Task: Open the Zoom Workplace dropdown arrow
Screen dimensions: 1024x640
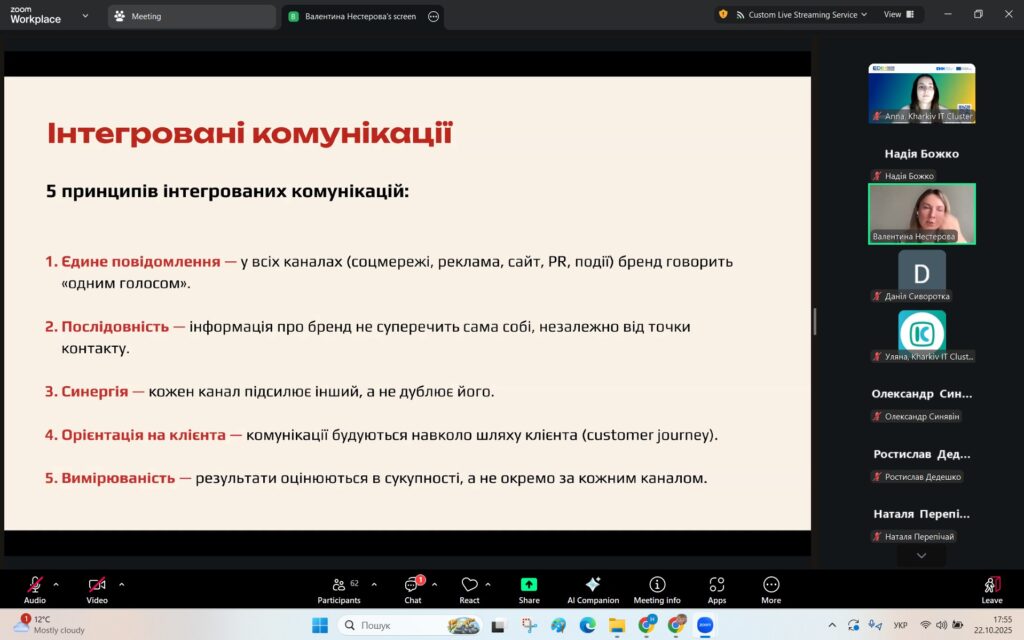Action: 85,16
